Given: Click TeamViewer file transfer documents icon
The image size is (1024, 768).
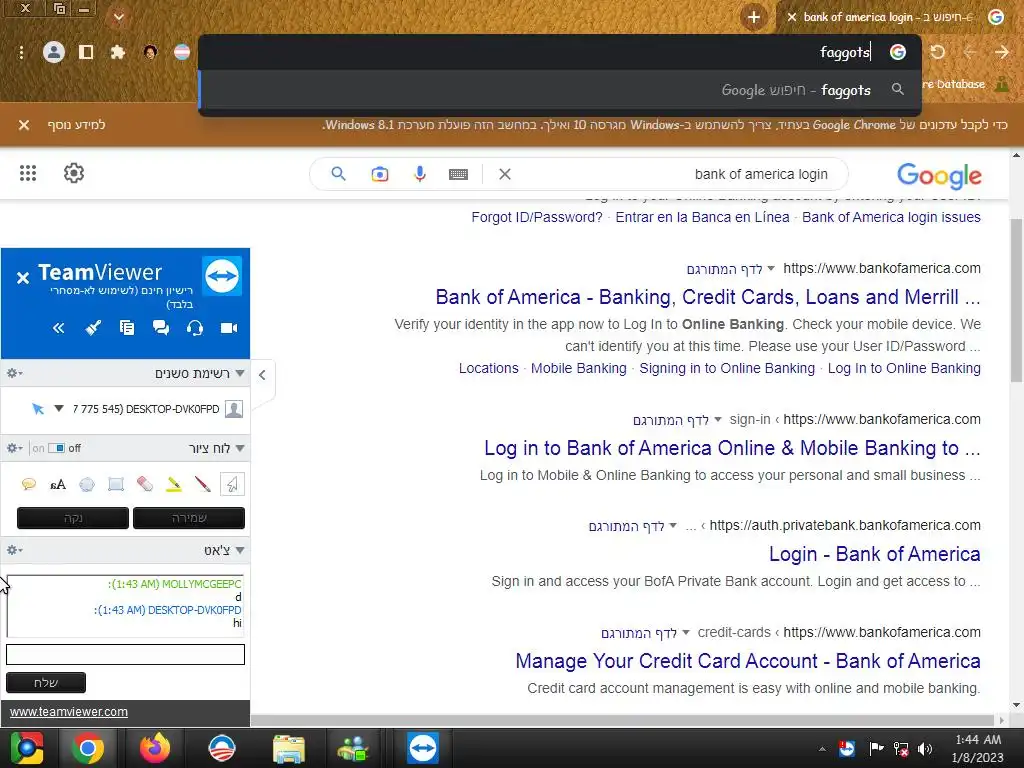Looking at the screenshot, I should (127, 328).
